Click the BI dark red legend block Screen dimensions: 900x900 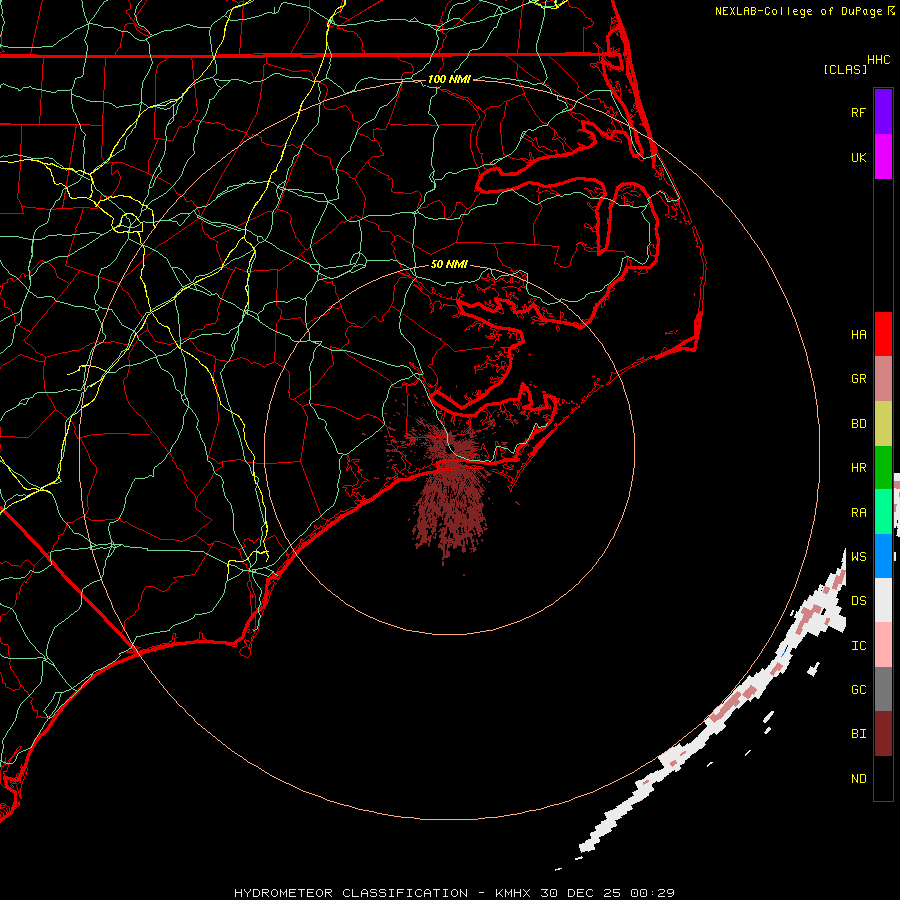pos(883,734)
